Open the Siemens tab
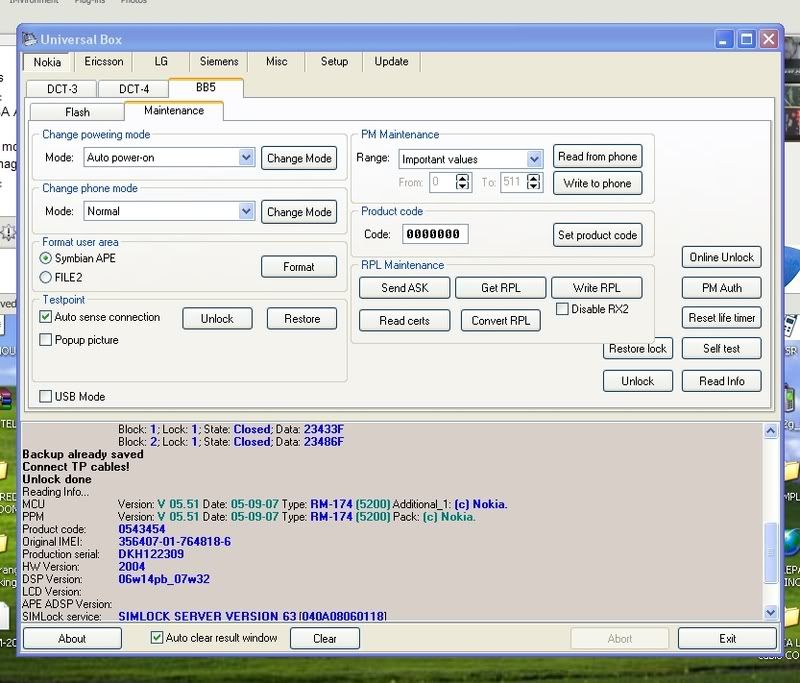This screenshot has height=683, width=800. 219,62
